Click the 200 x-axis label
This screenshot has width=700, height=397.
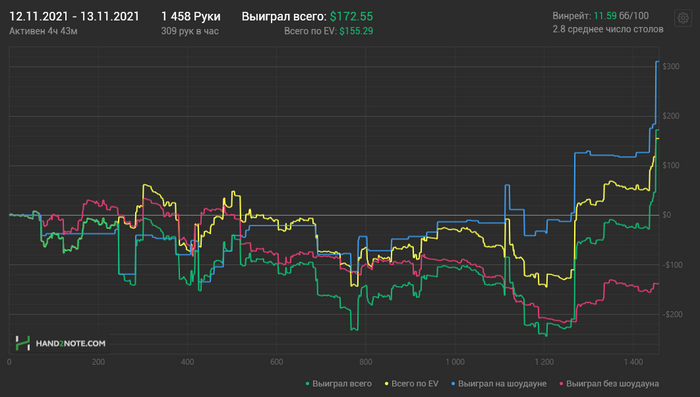click(x=98, y=362)
